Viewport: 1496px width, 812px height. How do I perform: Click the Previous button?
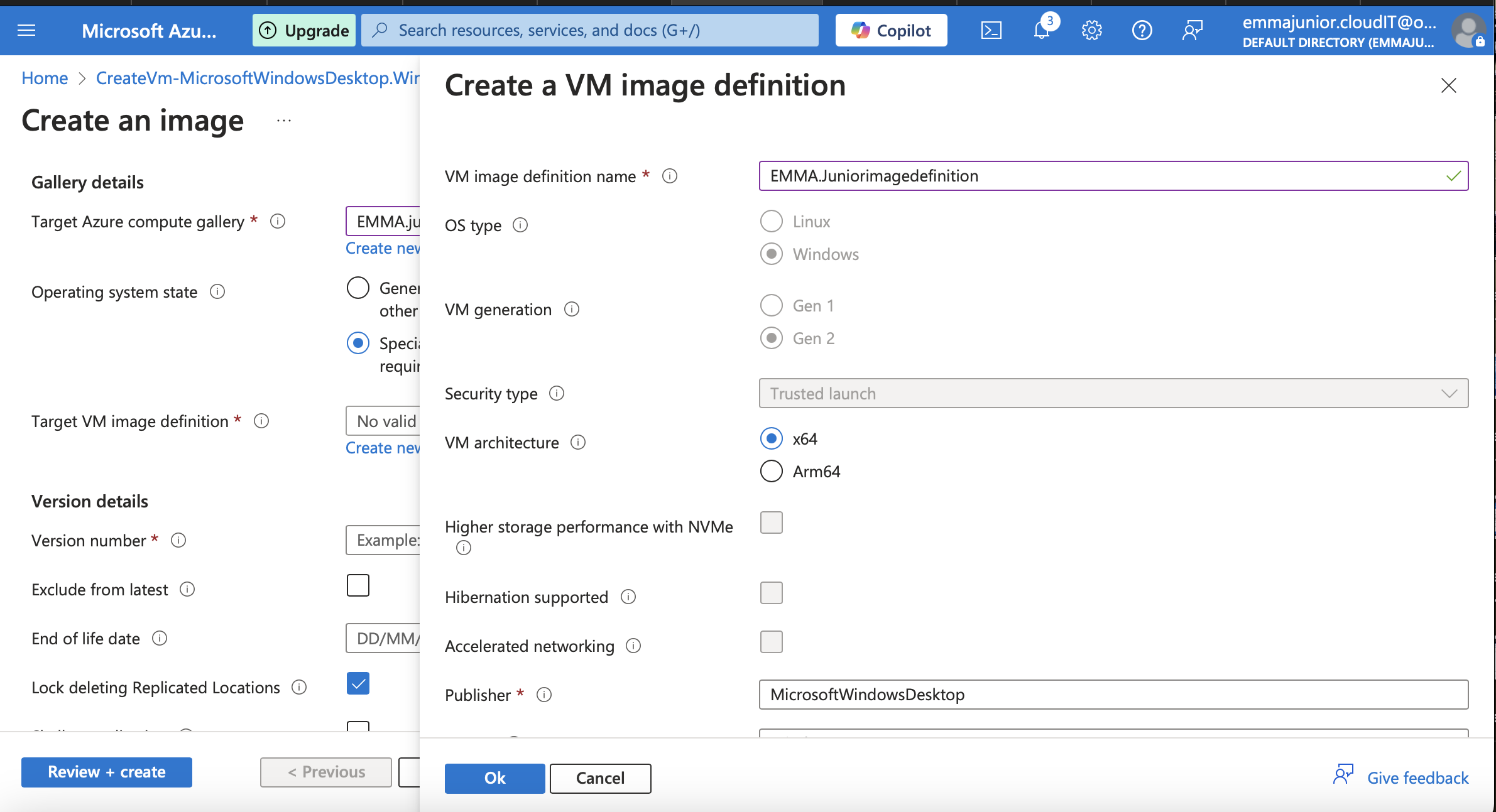point(326,772)
